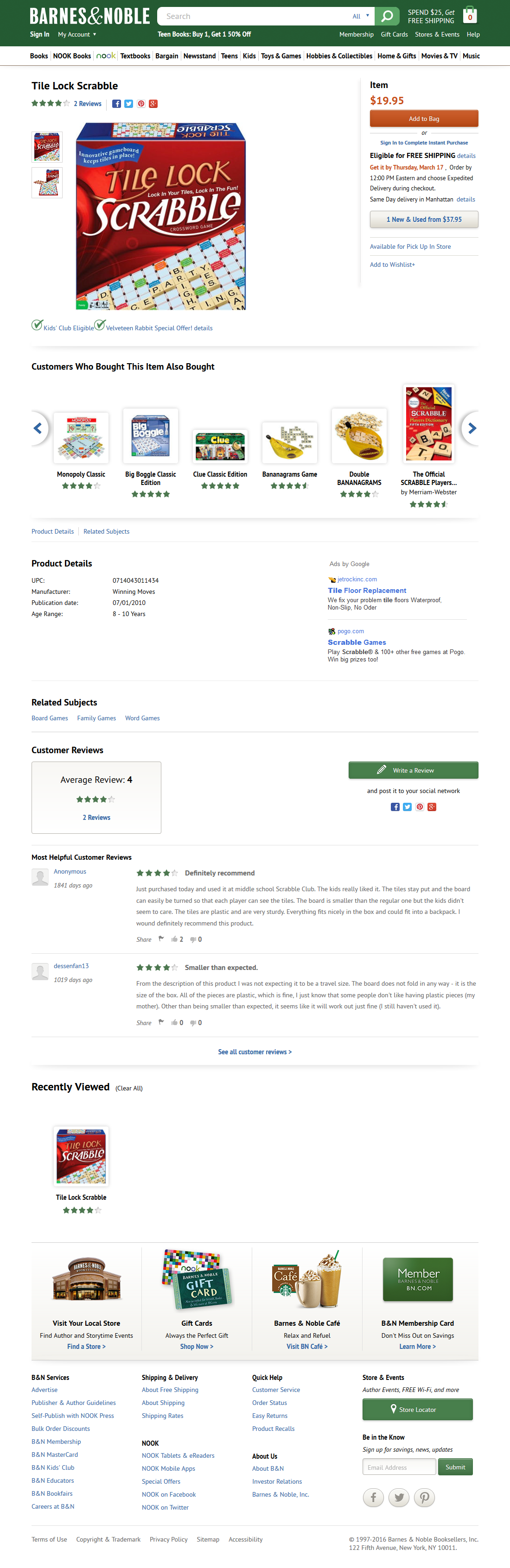This screenshot has height=1568, width=510.
Task: Open Toys & Games navigation menu
Action: click(281, 56)
